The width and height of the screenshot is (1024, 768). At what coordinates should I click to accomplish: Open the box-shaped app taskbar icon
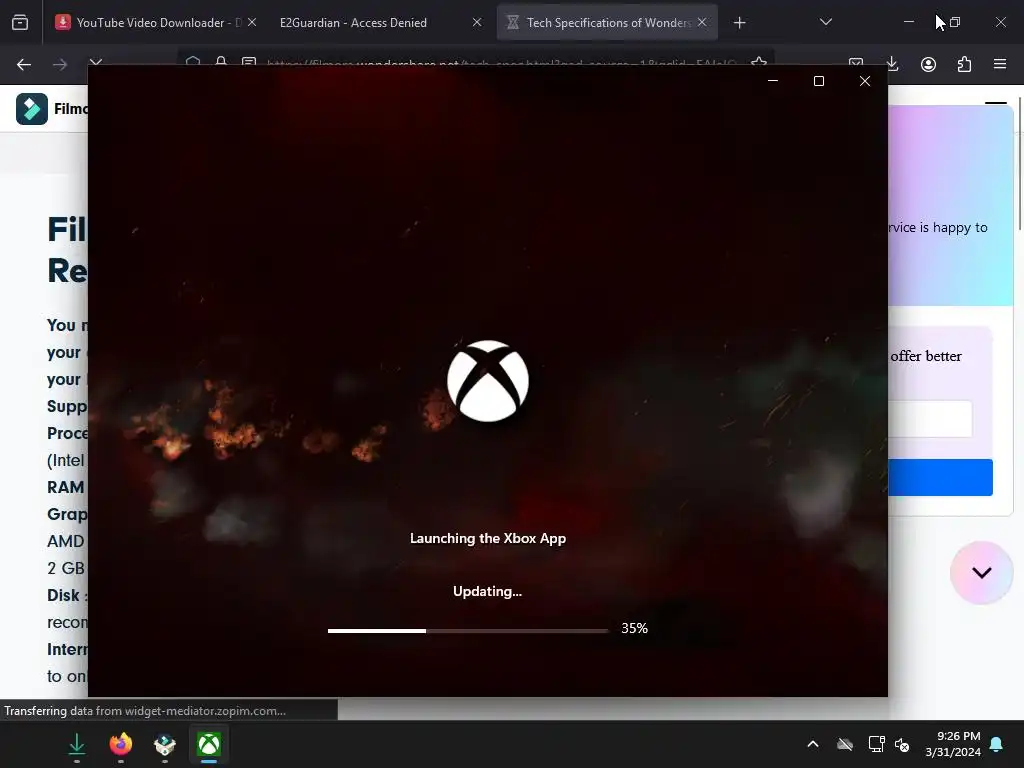[x=165, y=744]
